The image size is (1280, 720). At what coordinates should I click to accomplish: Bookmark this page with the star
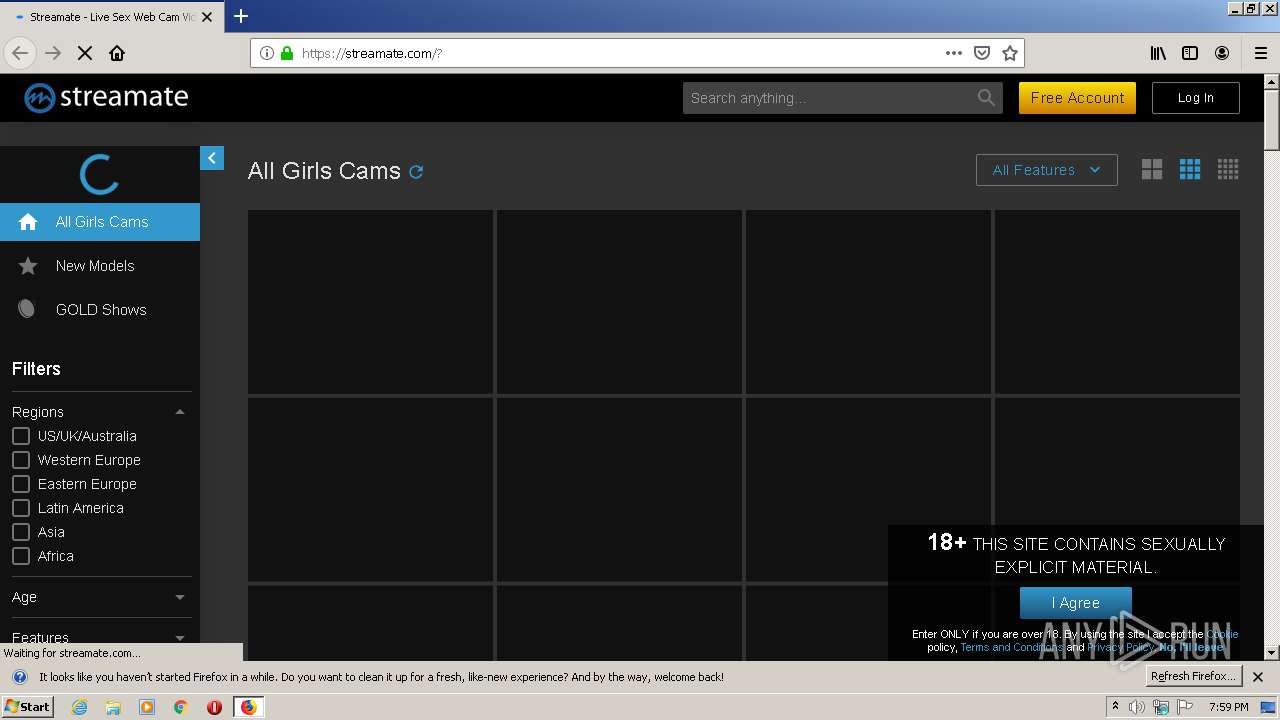click(x=1010, y=53)
